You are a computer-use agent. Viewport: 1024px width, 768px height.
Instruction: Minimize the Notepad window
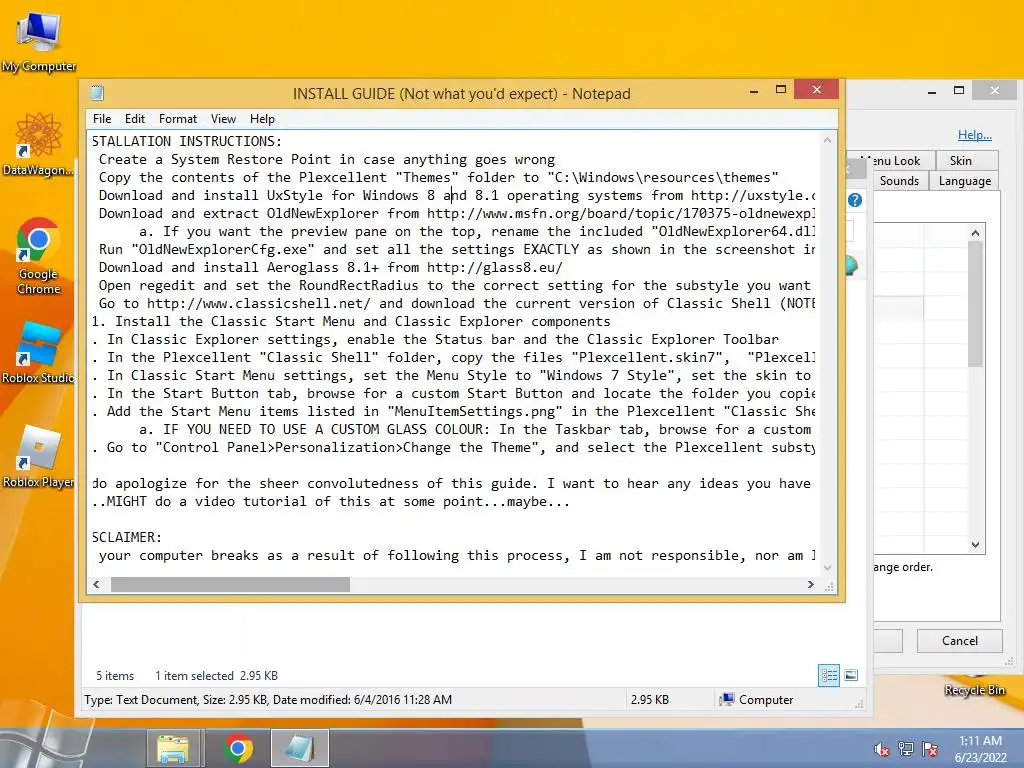754,91
